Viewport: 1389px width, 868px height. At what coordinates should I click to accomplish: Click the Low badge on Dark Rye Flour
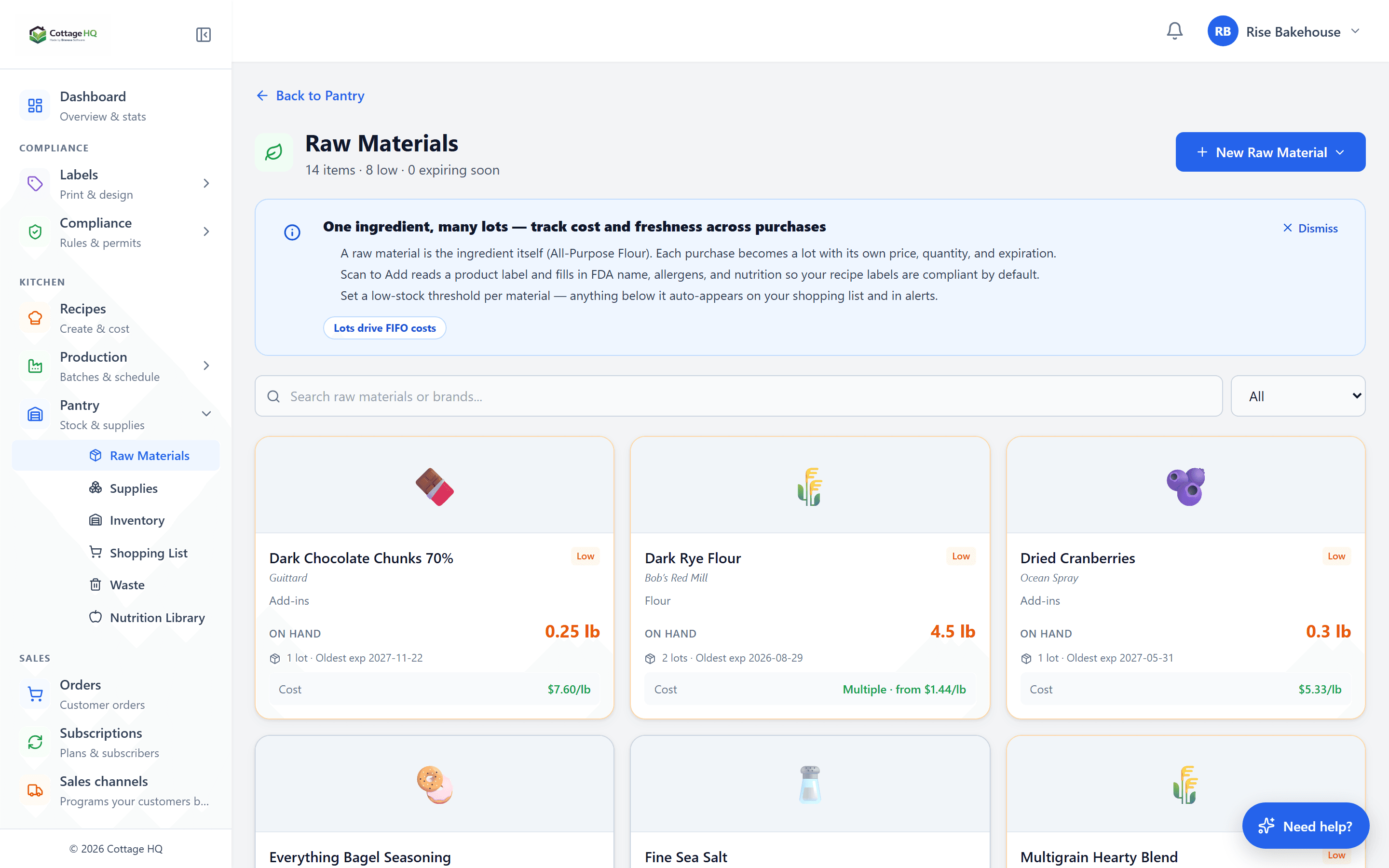960,556
